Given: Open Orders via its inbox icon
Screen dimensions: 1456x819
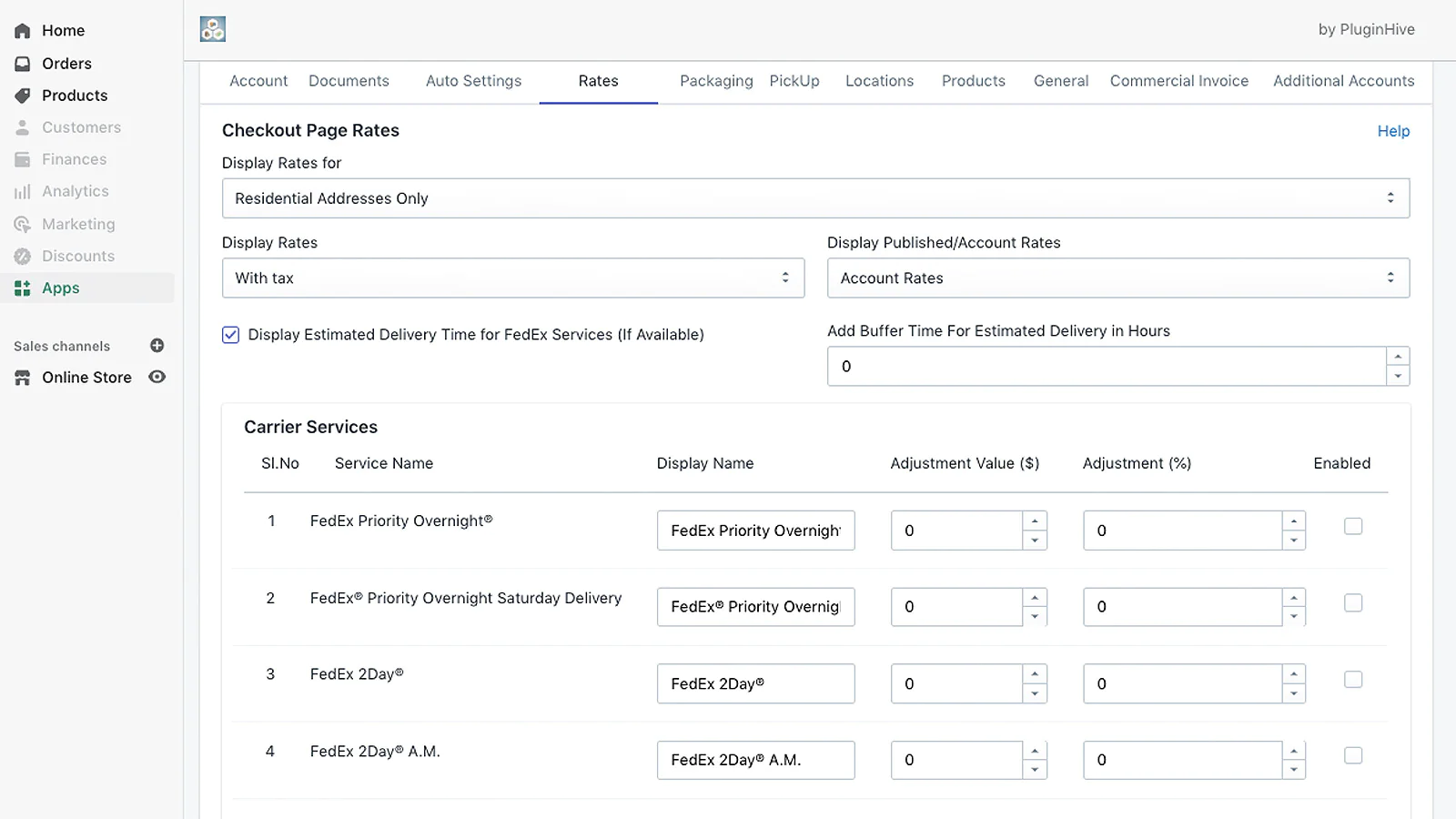Looking at the screenshot, I should pyautogui.click(x=23, y=64).
